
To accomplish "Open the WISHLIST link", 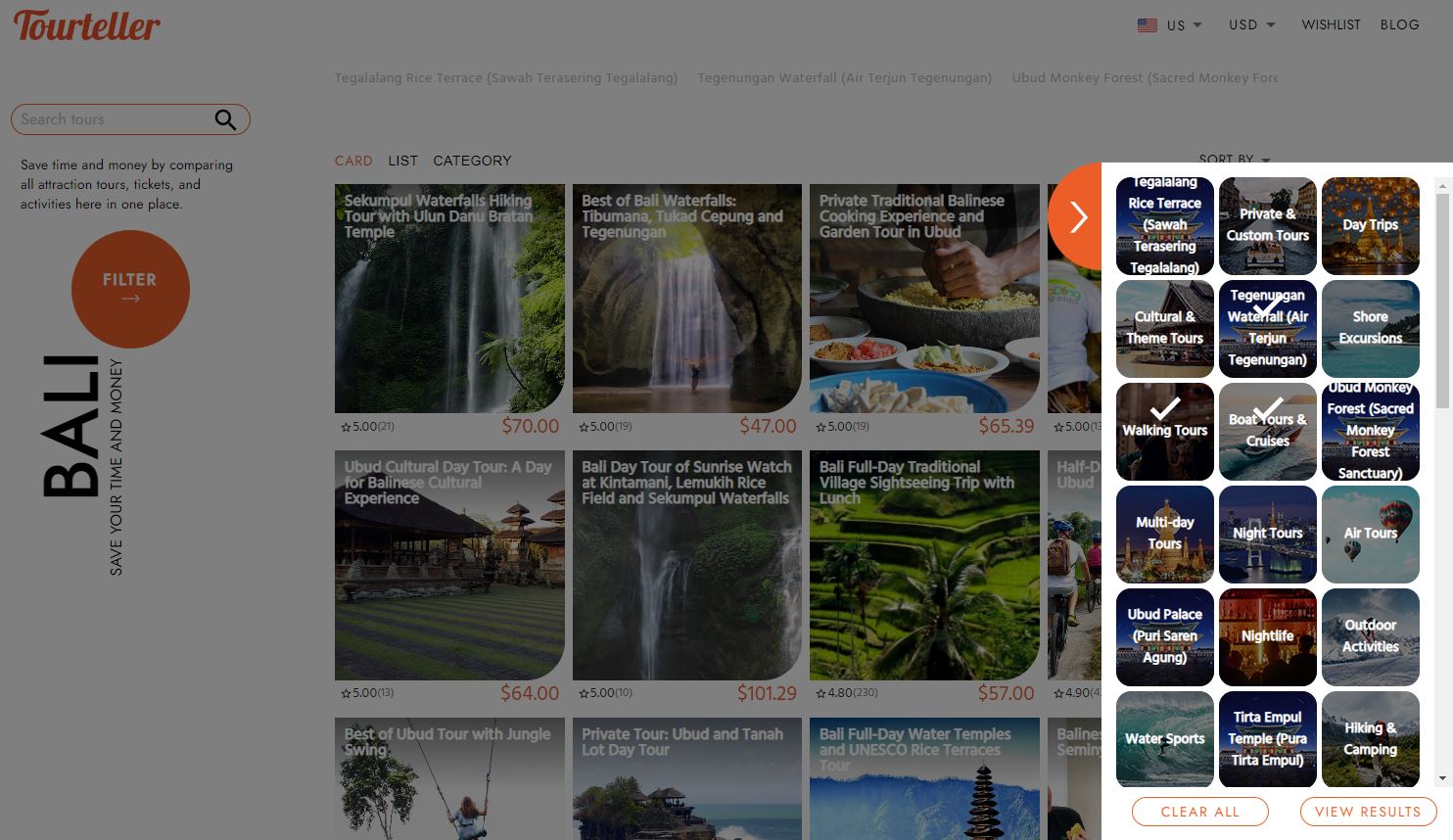I will pyautogui.click(x=1331, y=24).
